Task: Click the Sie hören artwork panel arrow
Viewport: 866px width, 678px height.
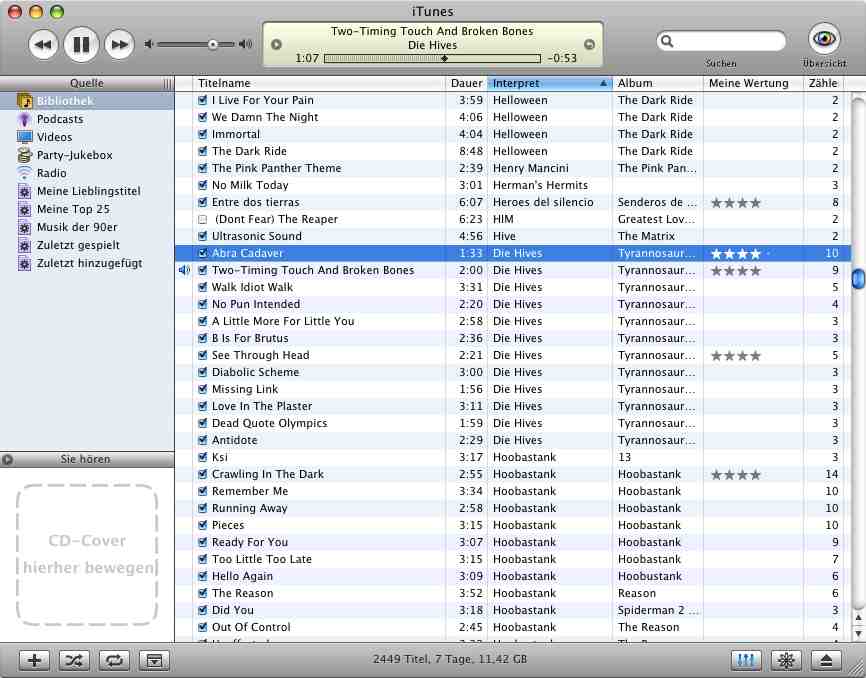Action: [x=7, y=459]
